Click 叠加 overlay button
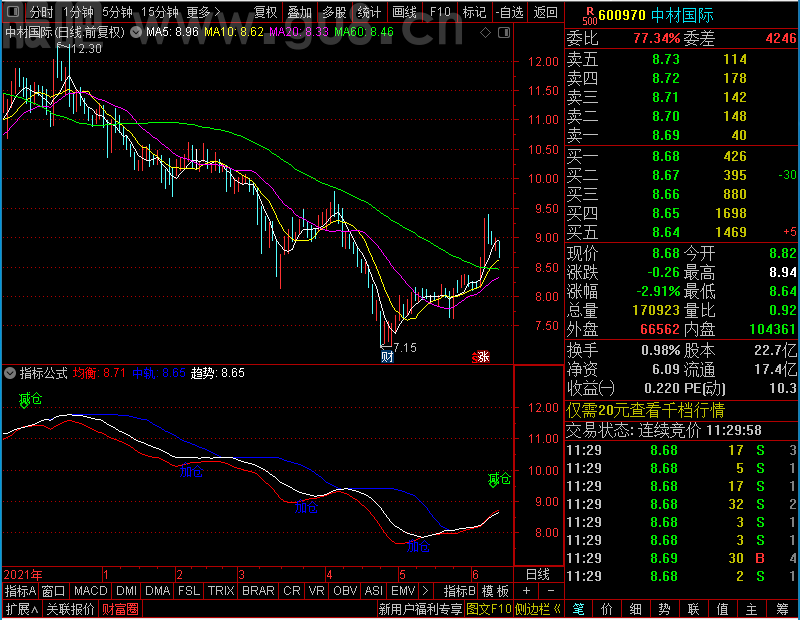This screenshot has height=620, width=800. pyautogui.click(x=299, y=12)
